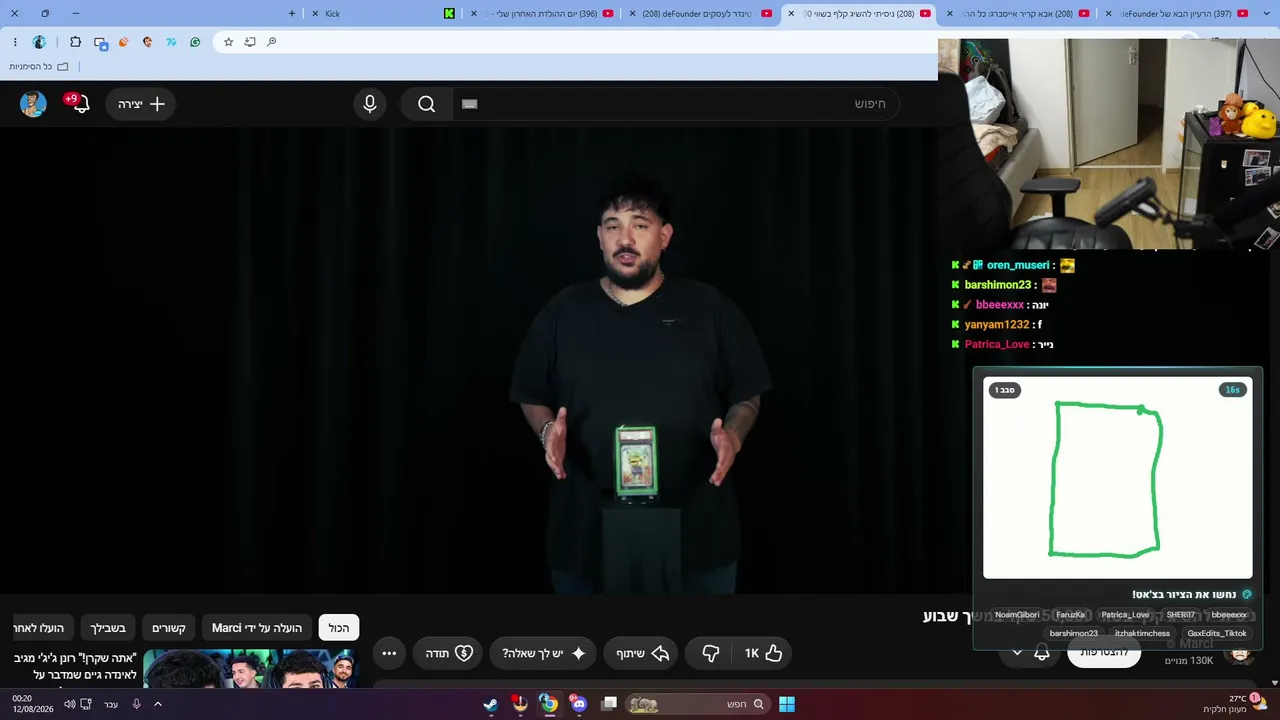
Task: Click the שיתוף share button
Action: click(640, 653)
